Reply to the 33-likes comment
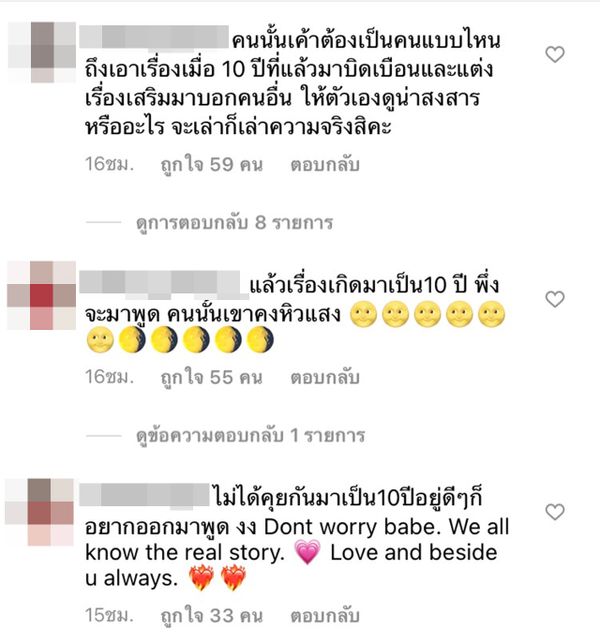 point(325,615)
